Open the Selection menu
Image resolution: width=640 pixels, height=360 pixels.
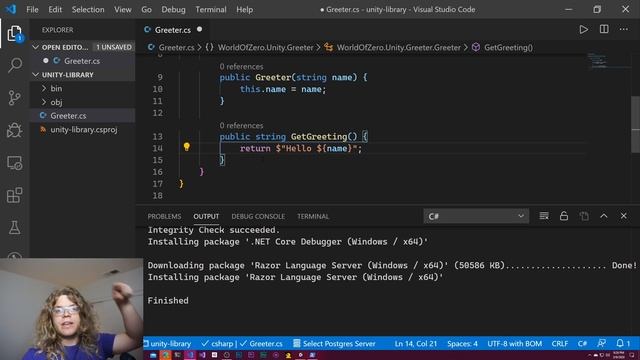tap(88, 9)
